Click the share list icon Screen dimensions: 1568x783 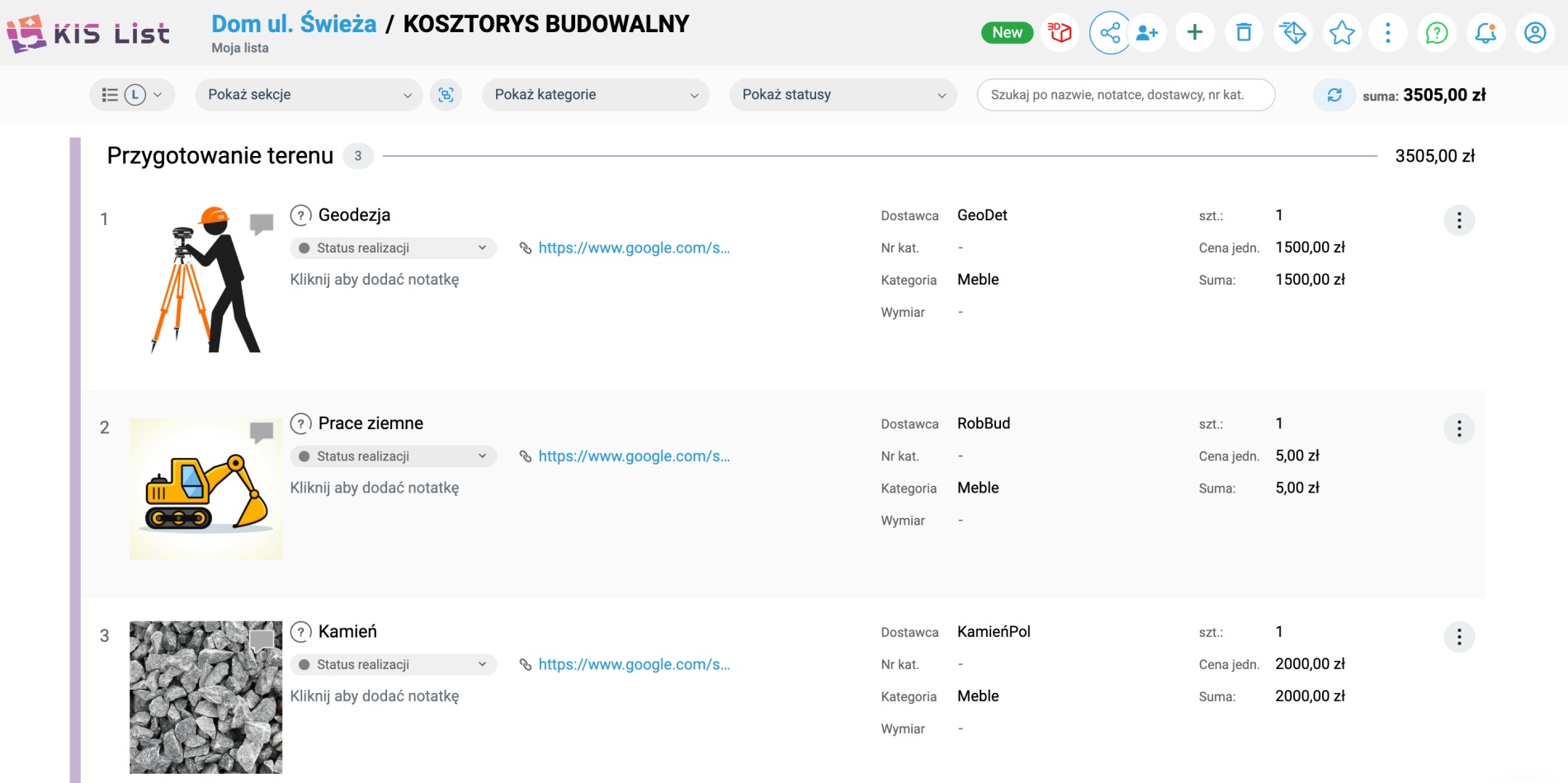[1110, 33]
